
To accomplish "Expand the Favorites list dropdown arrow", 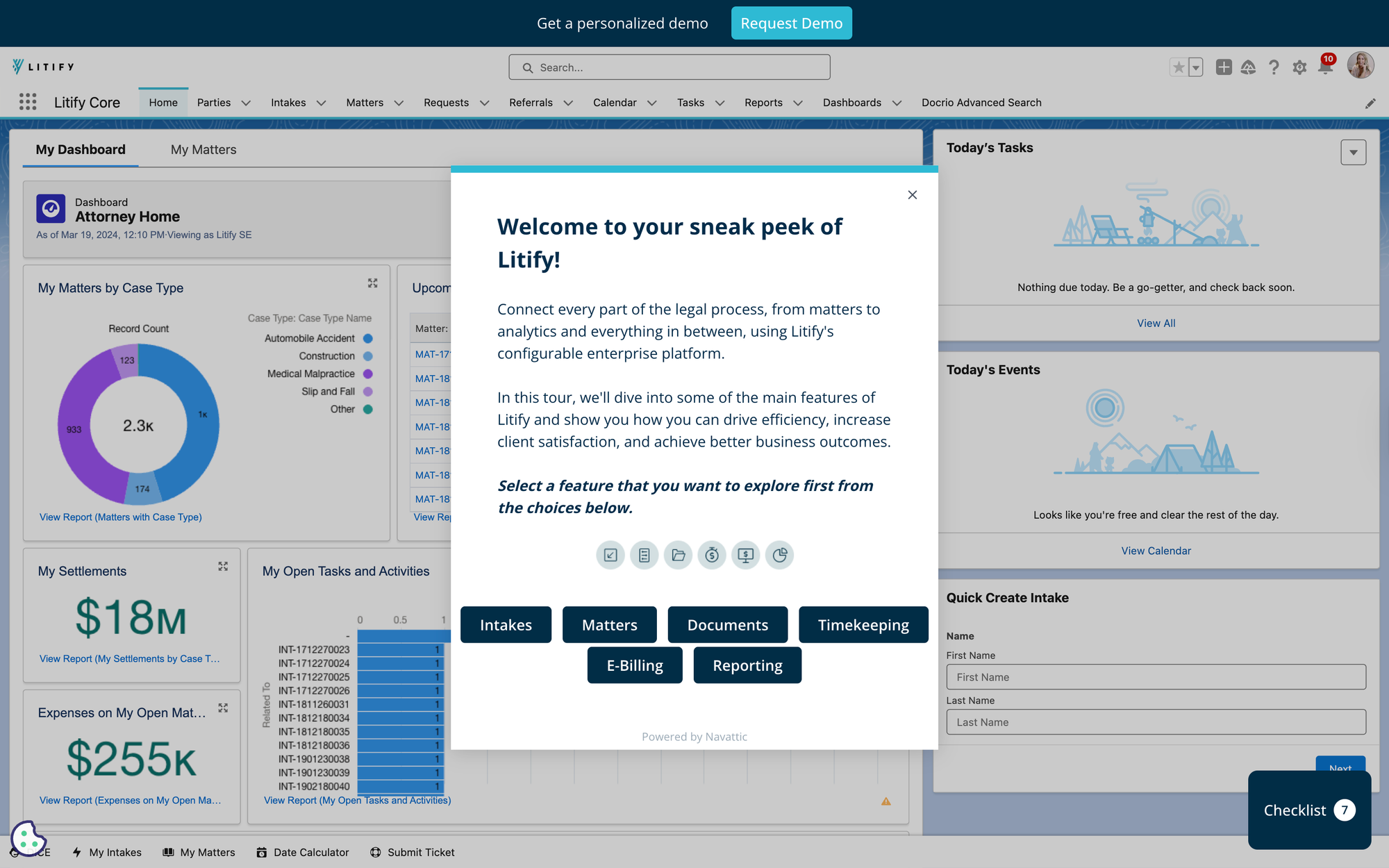I will [1196, 67].
